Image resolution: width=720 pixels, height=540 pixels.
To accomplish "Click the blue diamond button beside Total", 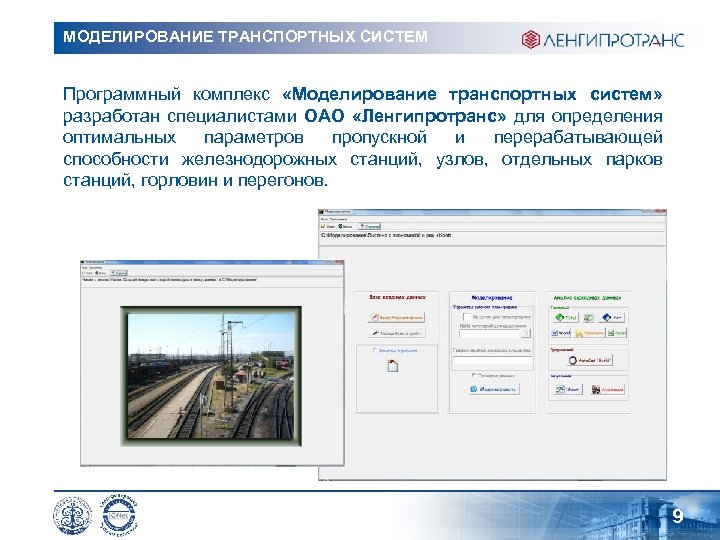I will 611,317.
